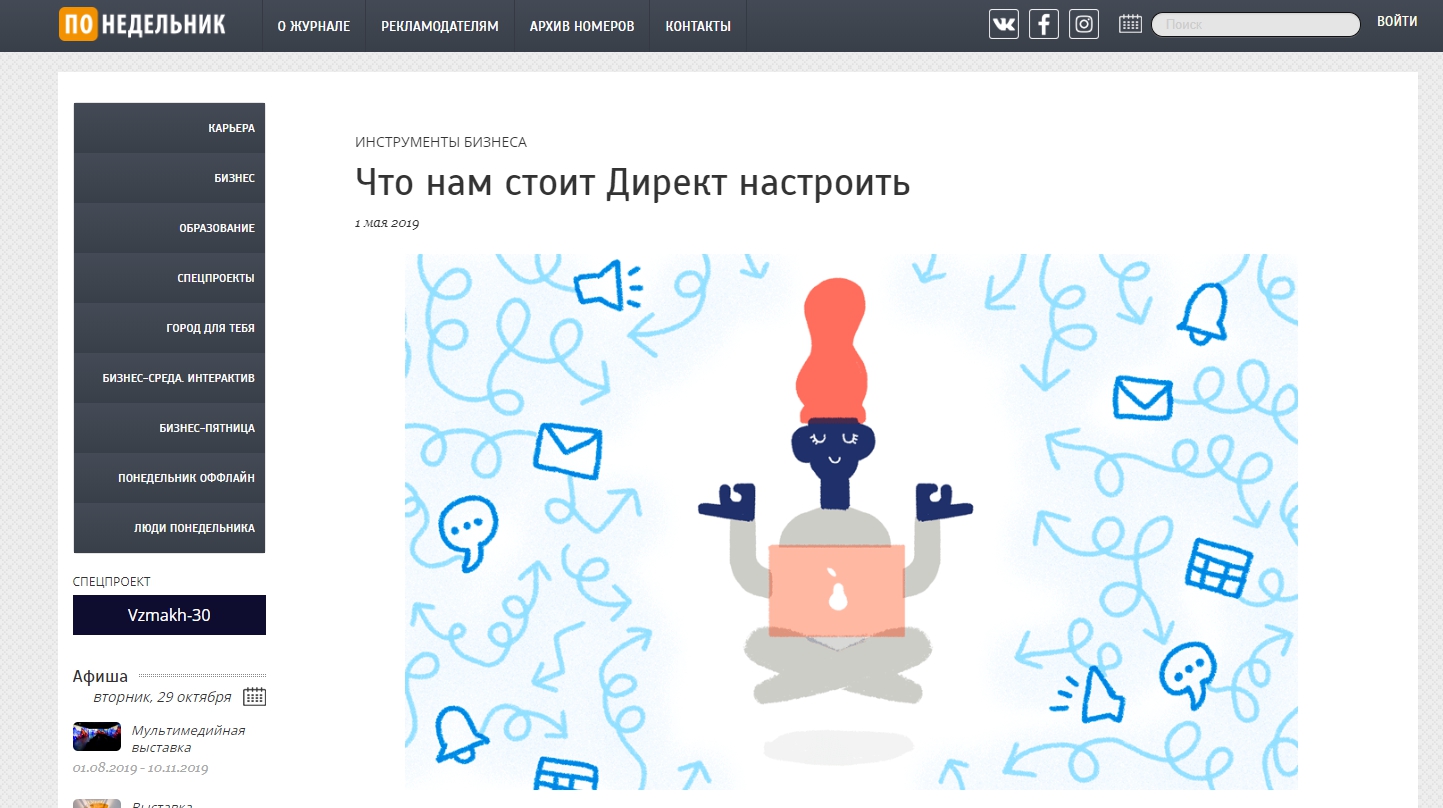Click the Vzmakh-30 special project banner
Image resolution: width=1443 pixels, height=808 pixels.
point(169,615)
